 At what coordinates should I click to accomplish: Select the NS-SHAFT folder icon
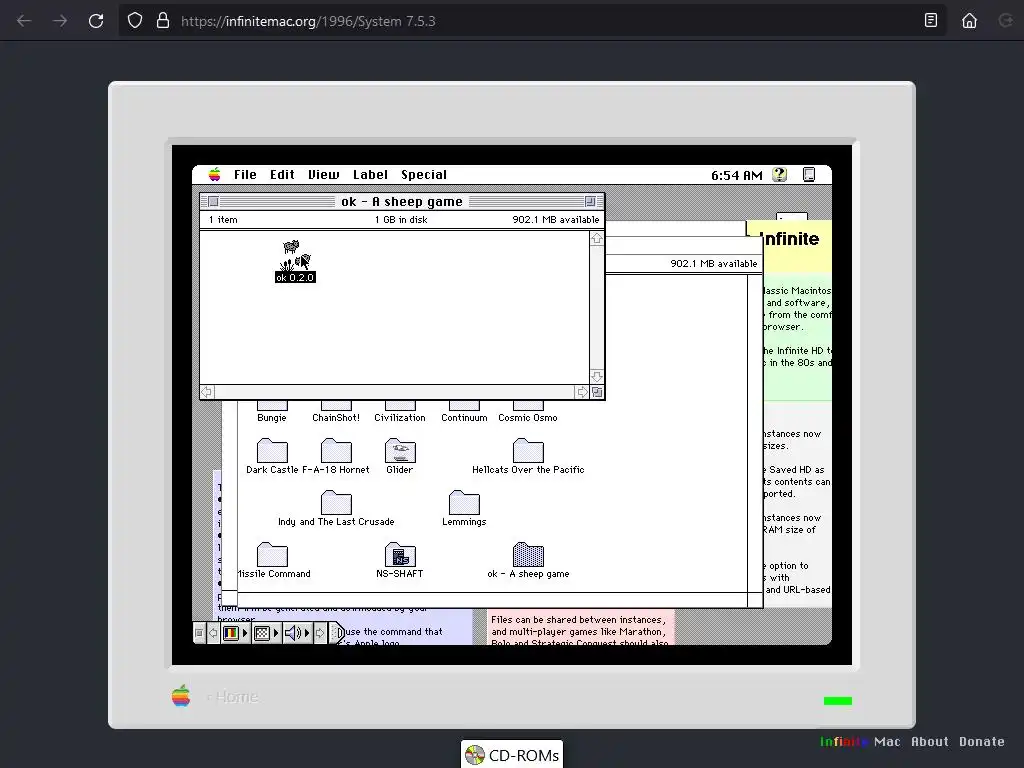[x=400, y=555]
